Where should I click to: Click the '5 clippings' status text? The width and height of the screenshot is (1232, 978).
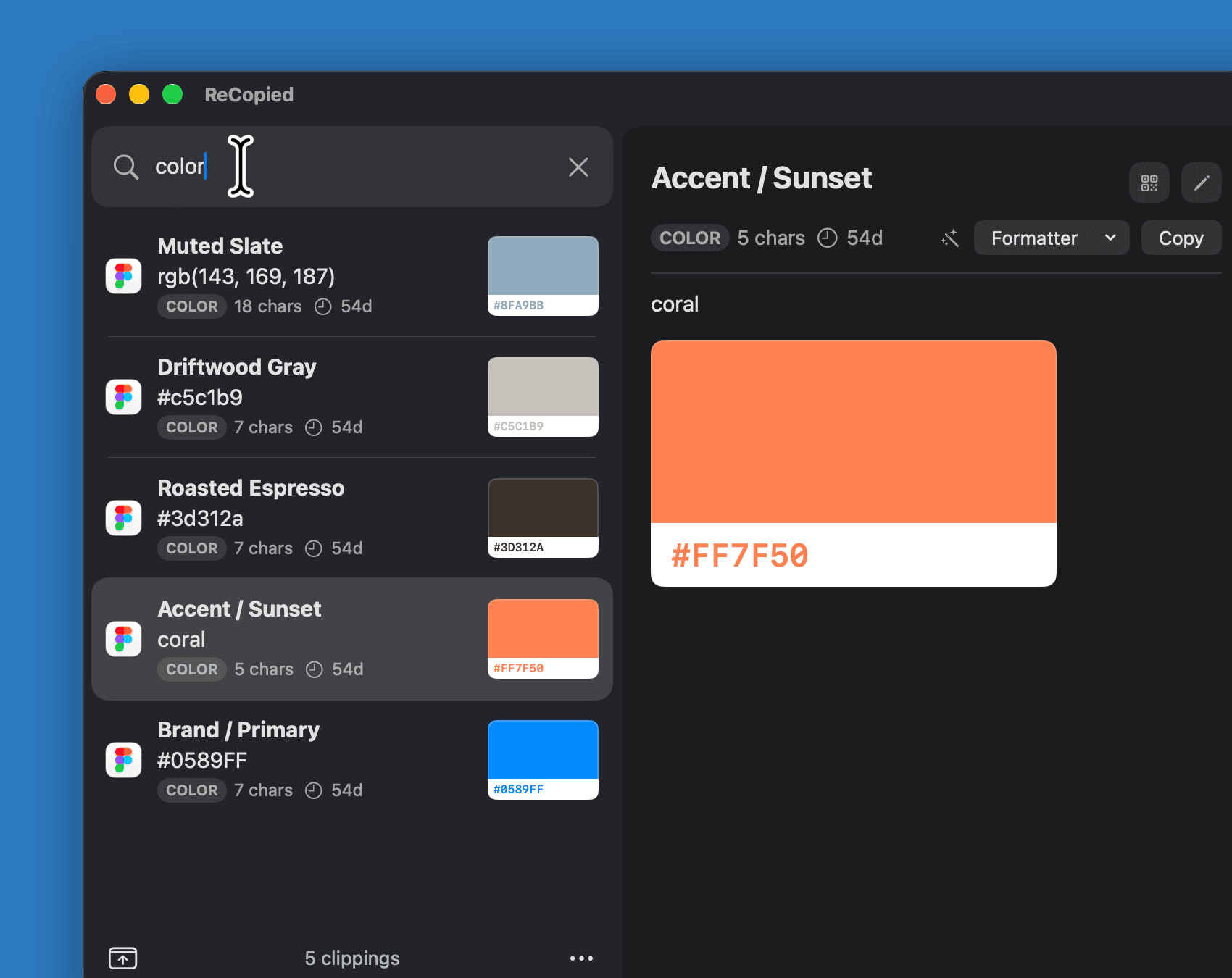point(352,958)
